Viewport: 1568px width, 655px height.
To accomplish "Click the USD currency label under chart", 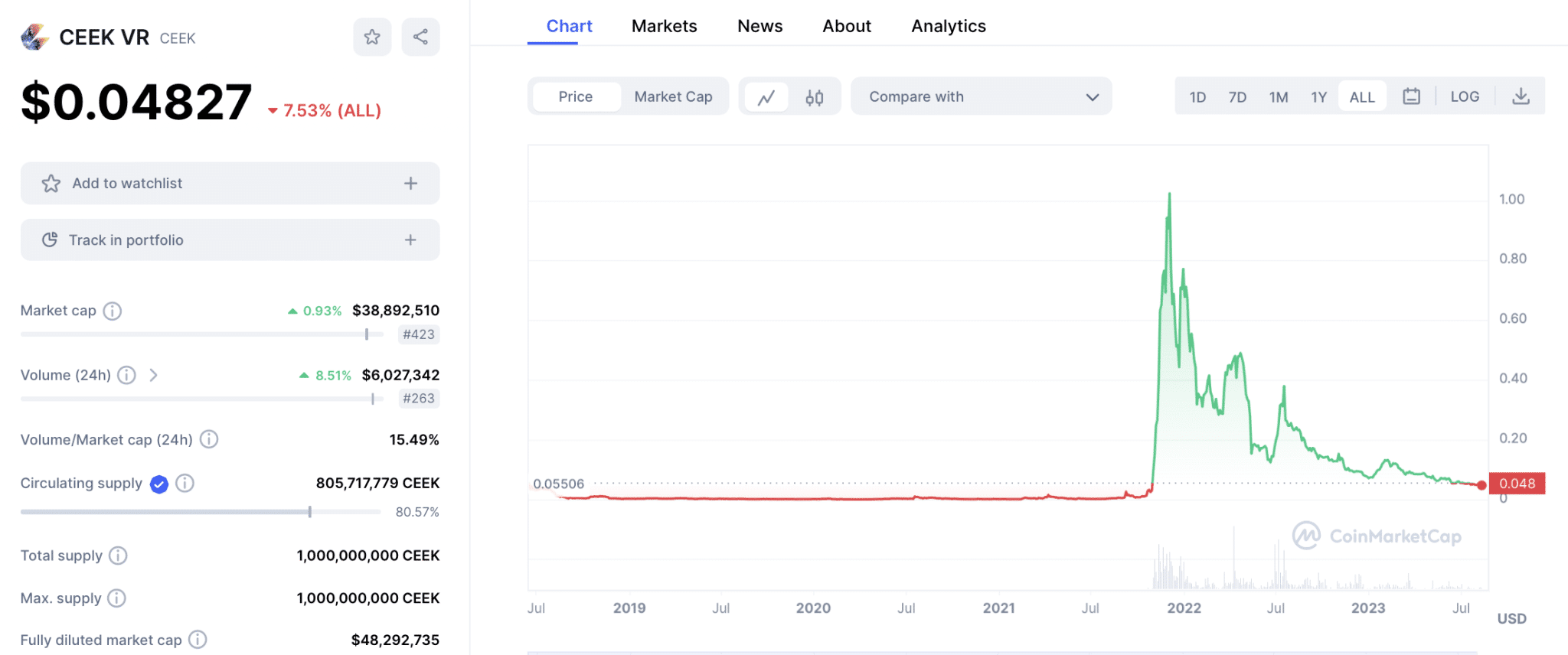I will (1511, 618).
